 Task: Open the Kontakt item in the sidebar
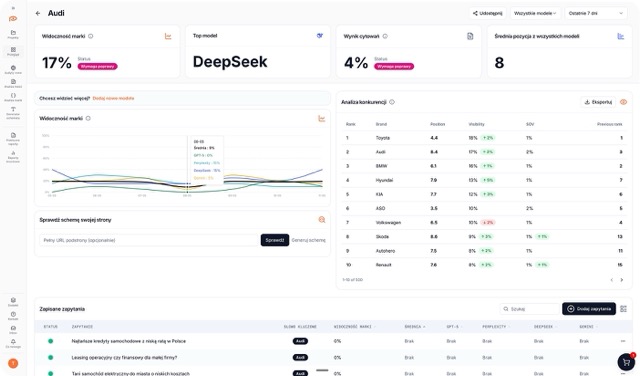[13, 316]
